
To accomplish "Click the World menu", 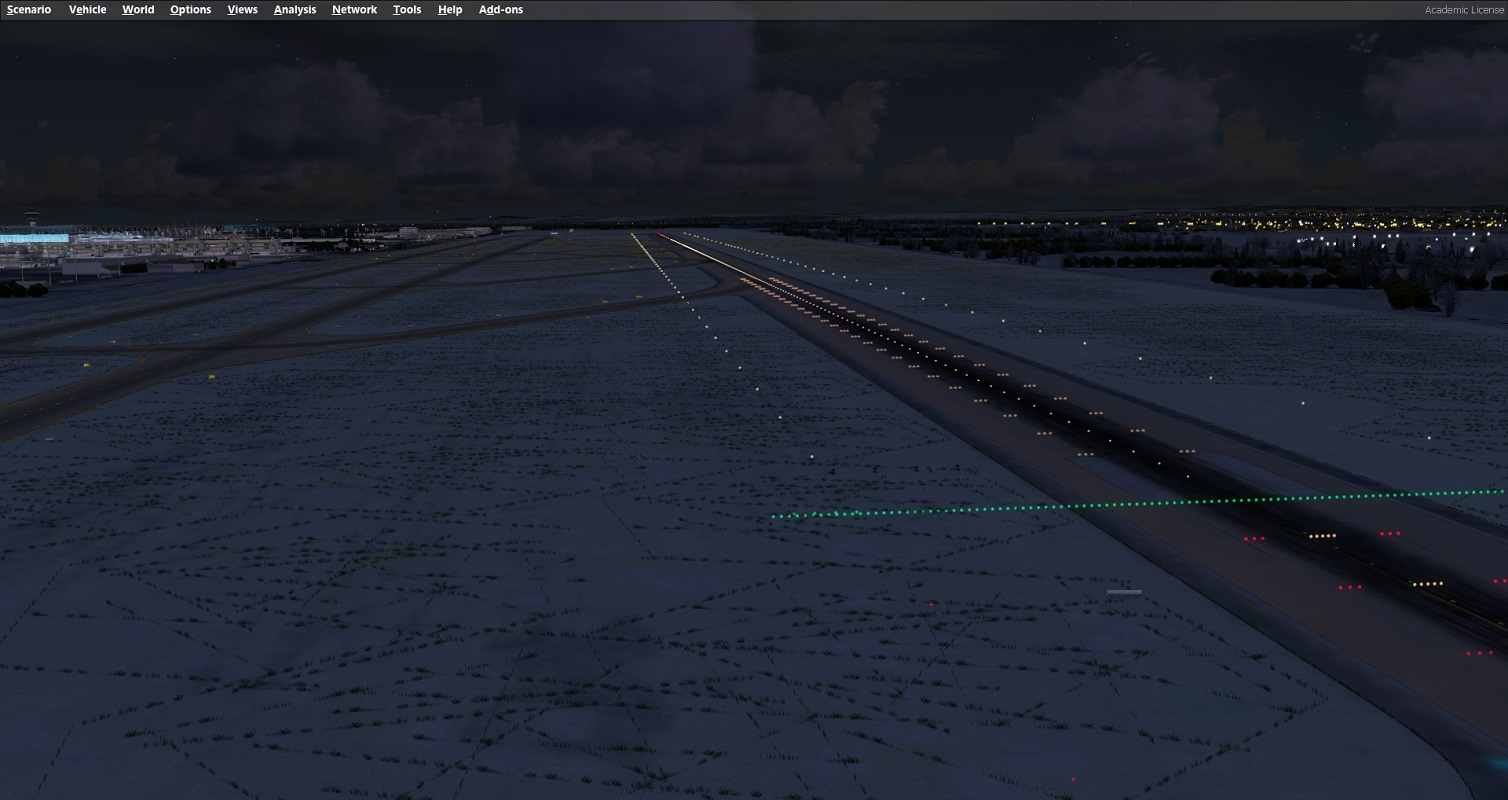I will [138, 10].
